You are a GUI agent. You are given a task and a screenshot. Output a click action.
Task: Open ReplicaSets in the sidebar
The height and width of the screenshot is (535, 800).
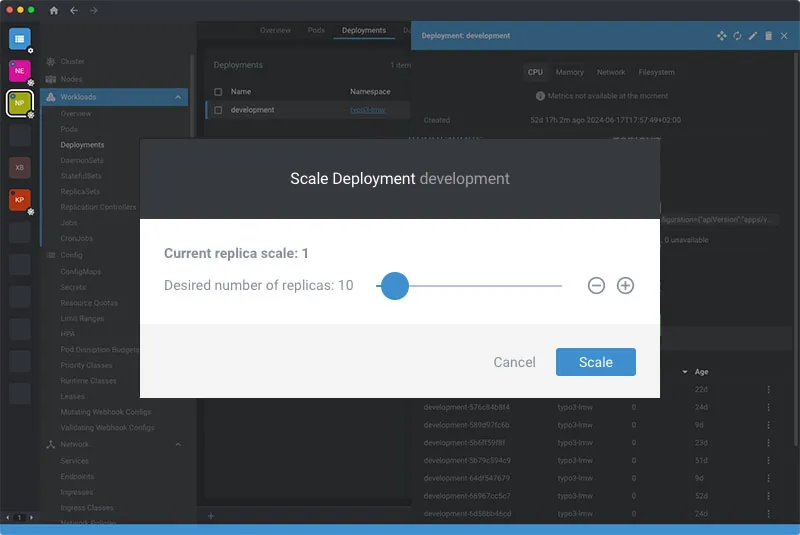(x=80, y=192)
